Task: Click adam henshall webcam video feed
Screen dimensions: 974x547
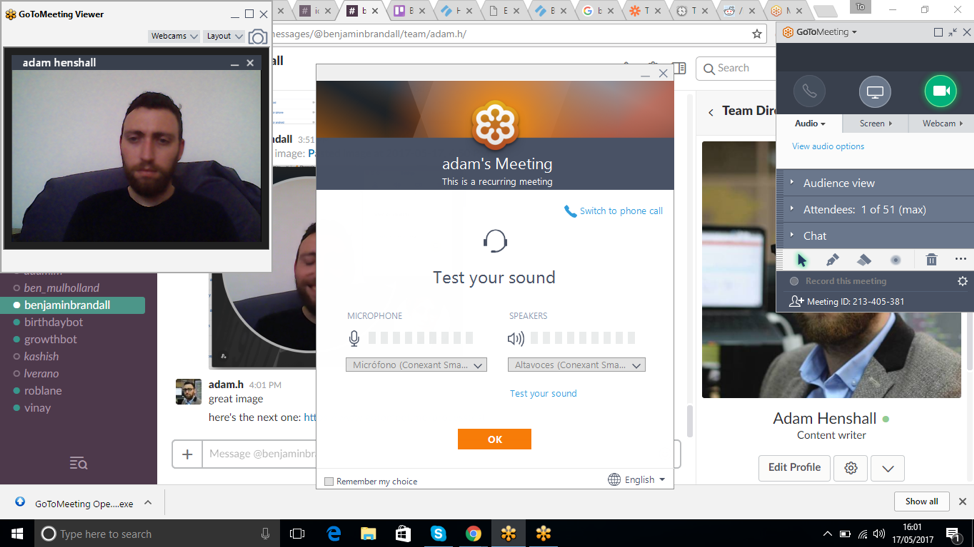Action: 136,156
